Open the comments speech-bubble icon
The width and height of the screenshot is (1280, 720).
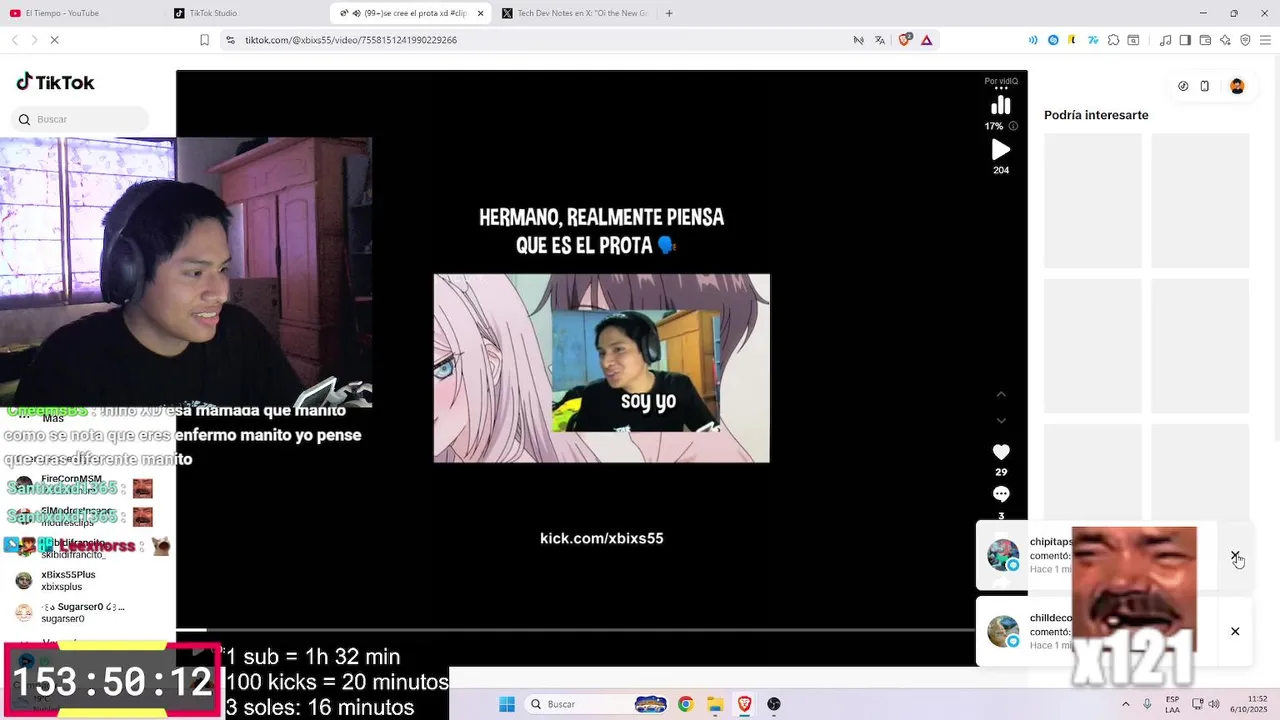tap(1001, 494)
